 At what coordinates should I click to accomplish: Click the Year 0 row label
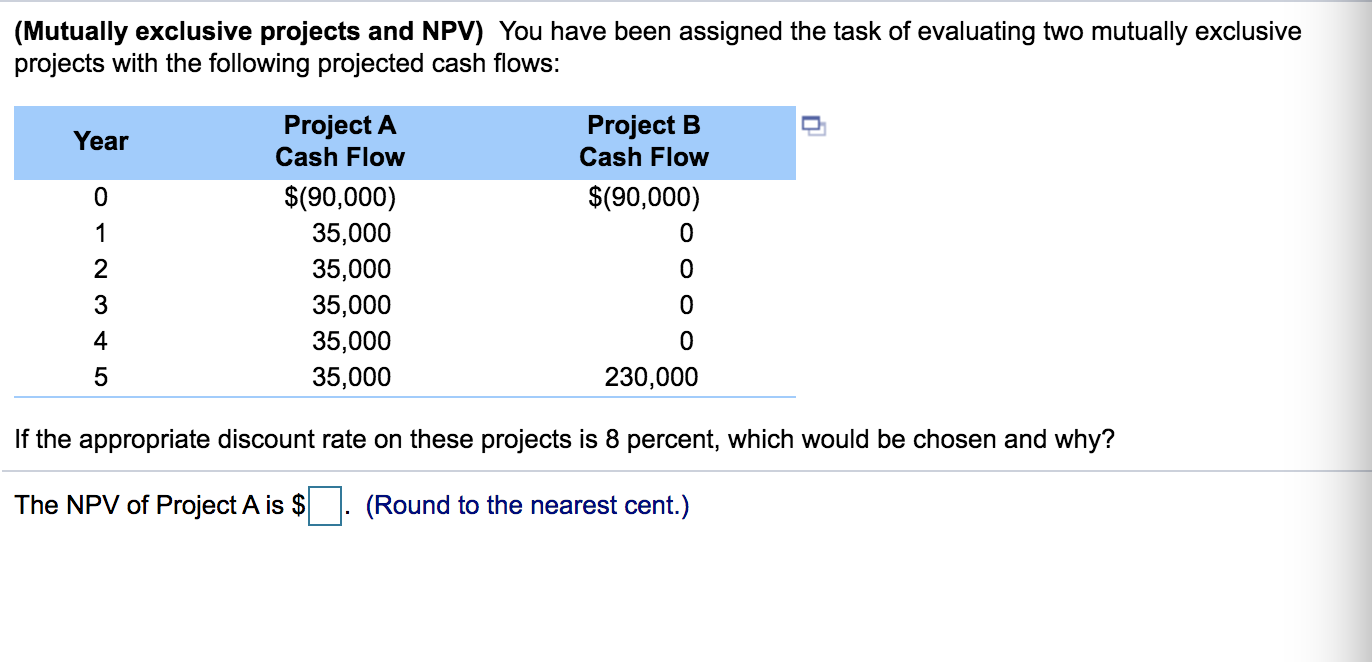click(x=100, y=197)
